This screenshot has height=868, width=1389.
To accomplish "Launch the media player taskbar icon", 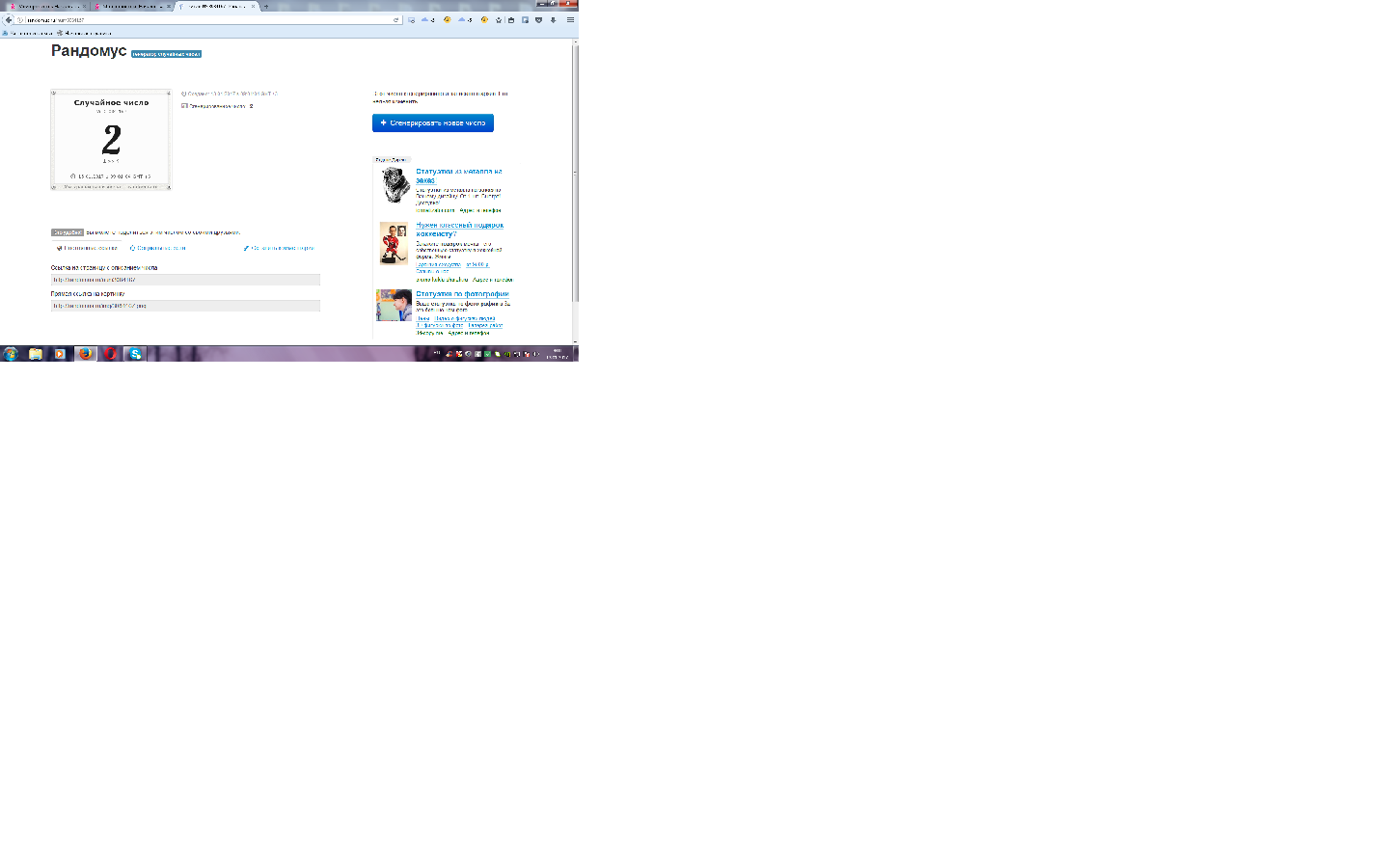I will click(x=60, y=354).
